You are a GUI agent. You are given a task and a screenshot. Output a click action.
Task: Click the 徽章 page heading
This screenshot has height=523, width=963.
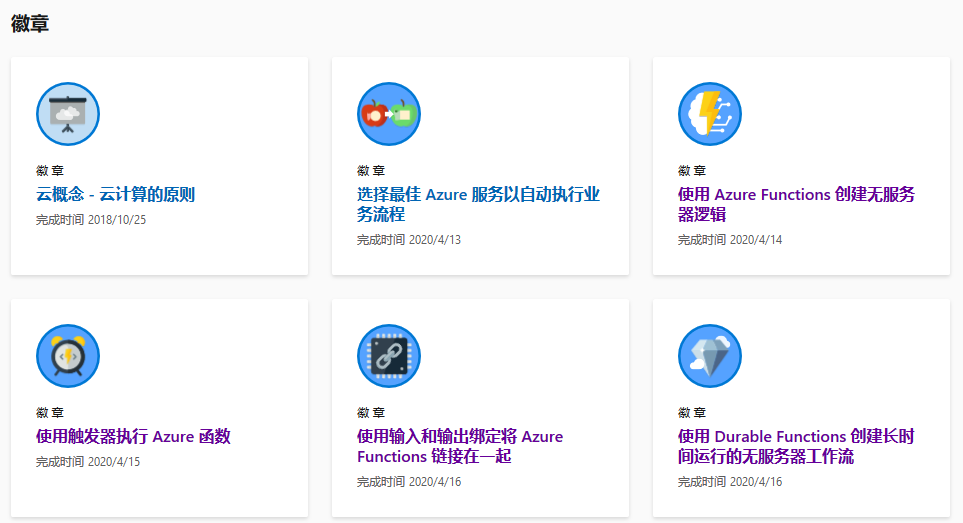(29, 24)
